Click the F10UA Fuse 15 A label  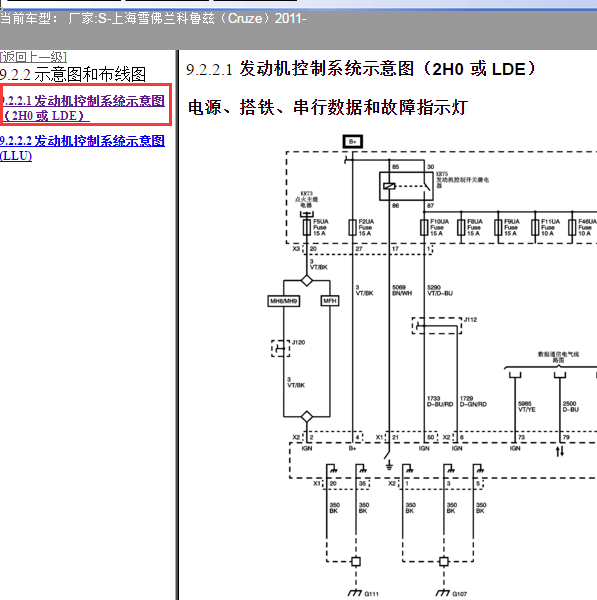pyautogui.click(x=439, y=227)
